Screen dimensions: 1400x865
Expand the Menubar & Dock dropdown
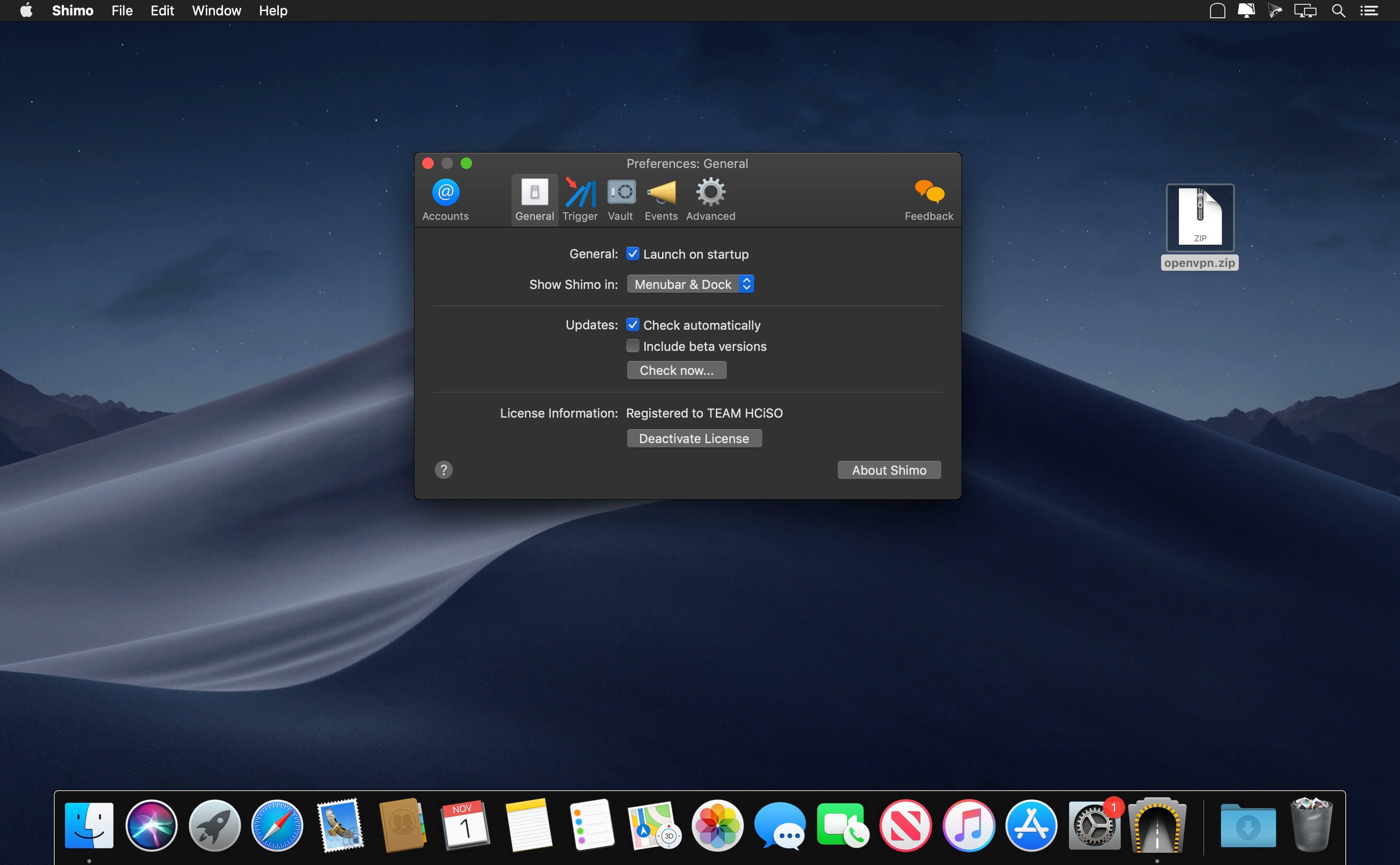pyautogui.click(x=690, y=284)
